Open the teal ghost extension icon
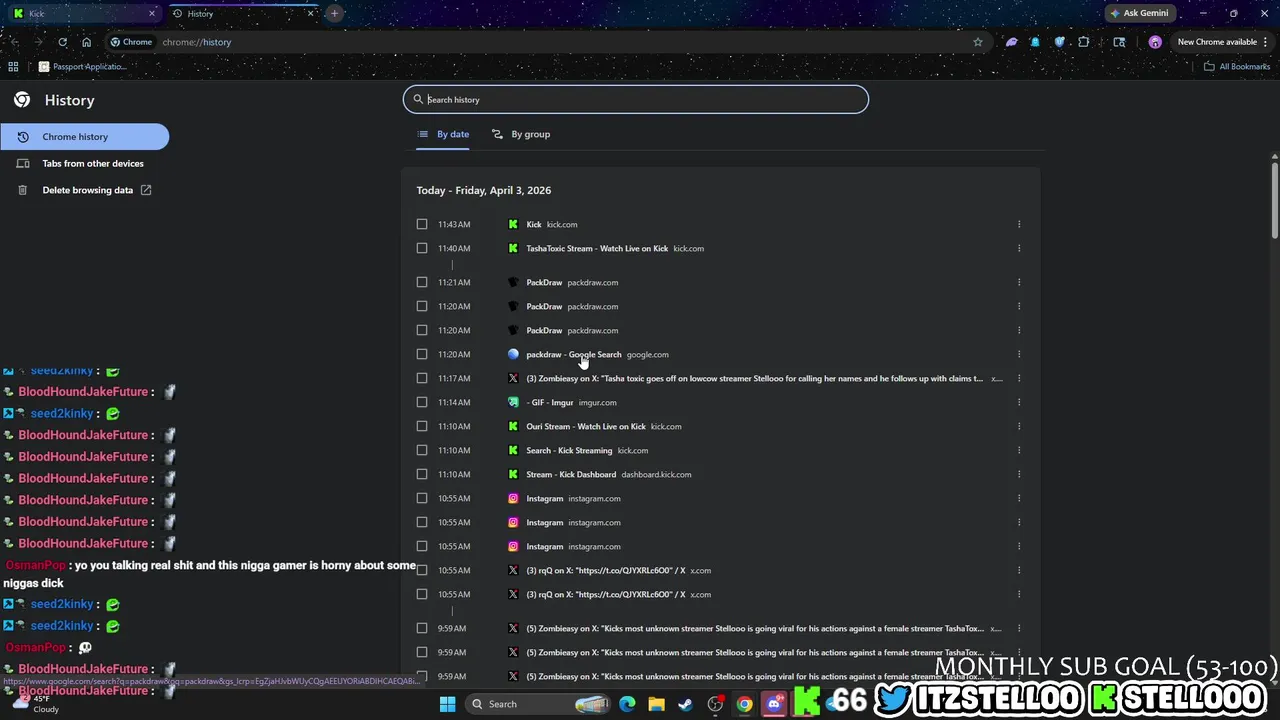Screen dimensions: 1280x720 click(x=1035, y=42)
